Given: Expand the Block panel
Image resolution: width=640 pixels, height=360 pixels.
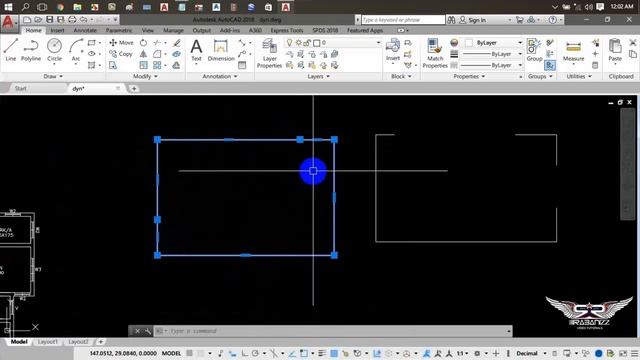Looking at the screenshot, I should point(401,76).
